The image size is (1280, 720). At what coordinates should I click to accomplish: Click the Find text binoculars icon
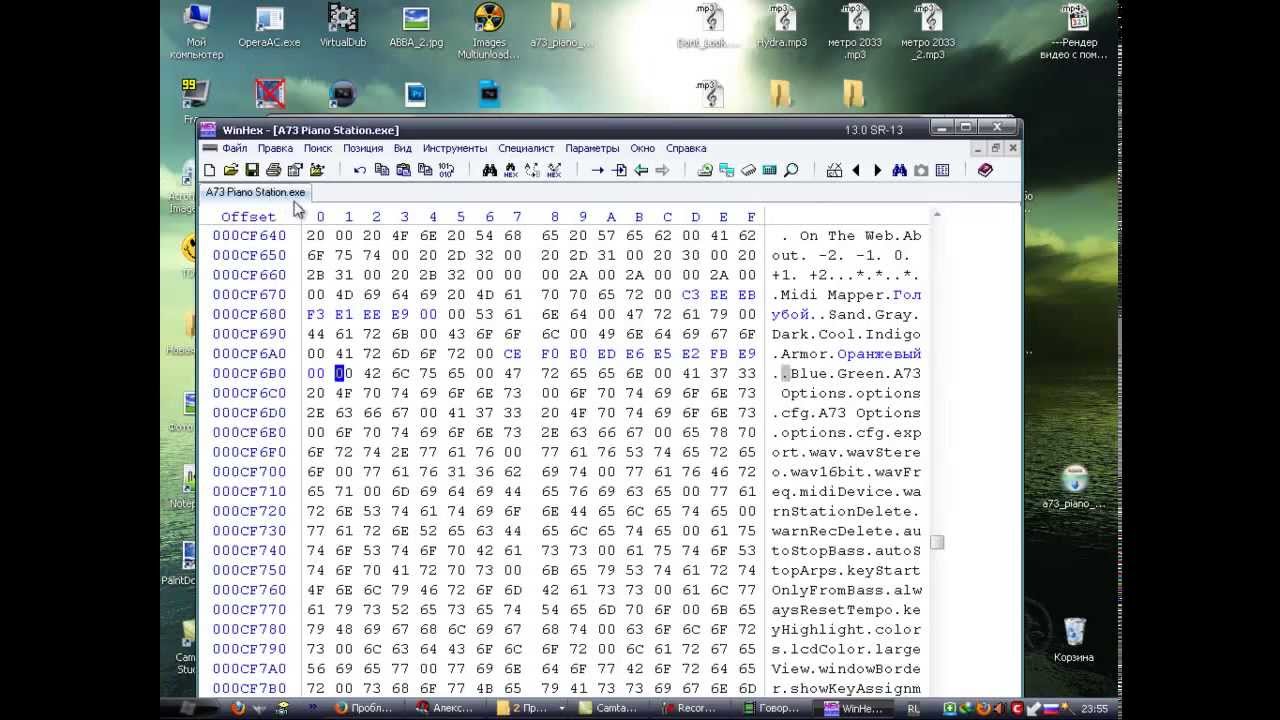[489, 170]
